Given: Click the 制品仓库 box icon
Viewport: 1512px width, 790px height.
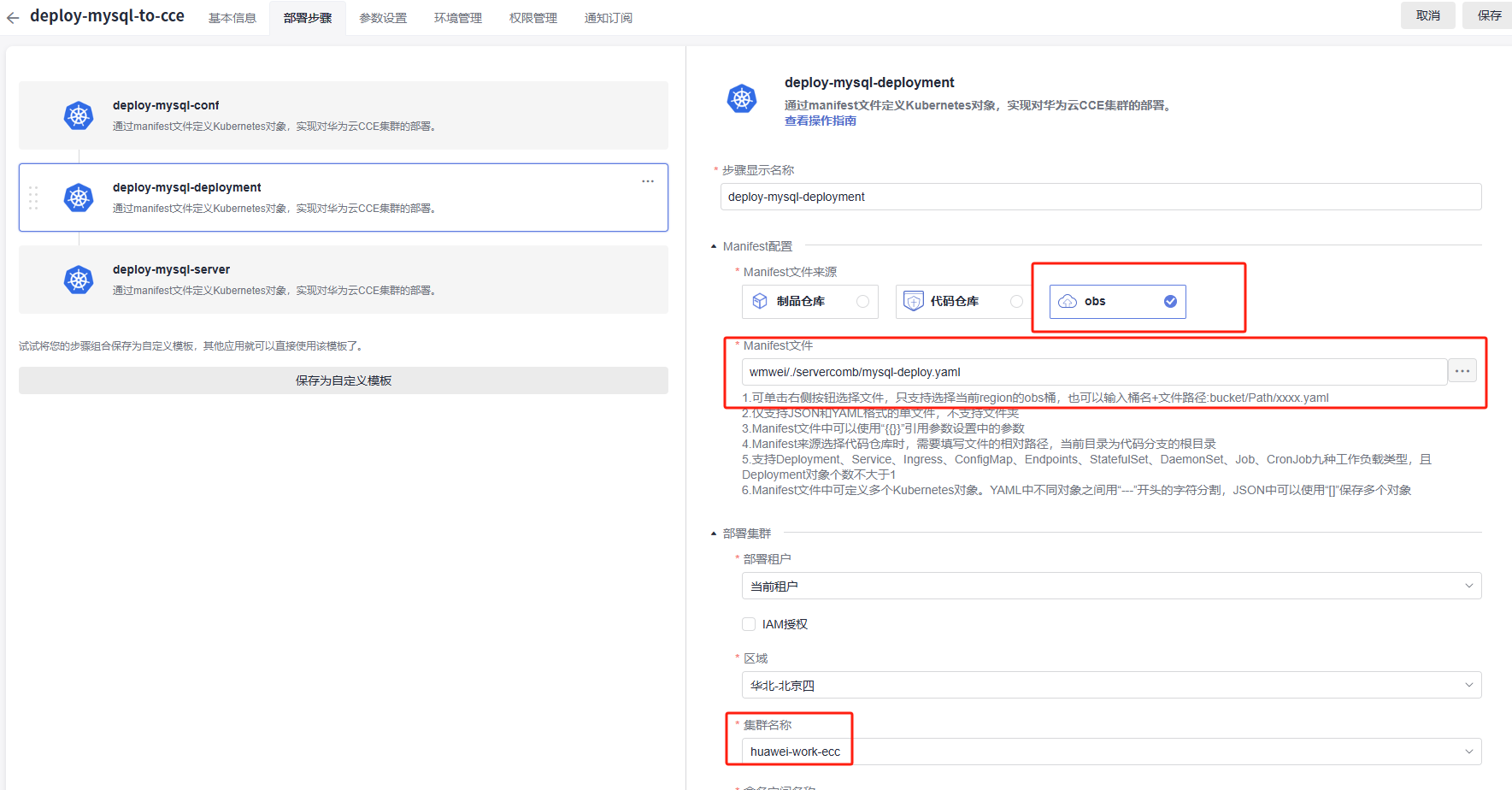Looking at the screenshot, I should tap(760, 301).
